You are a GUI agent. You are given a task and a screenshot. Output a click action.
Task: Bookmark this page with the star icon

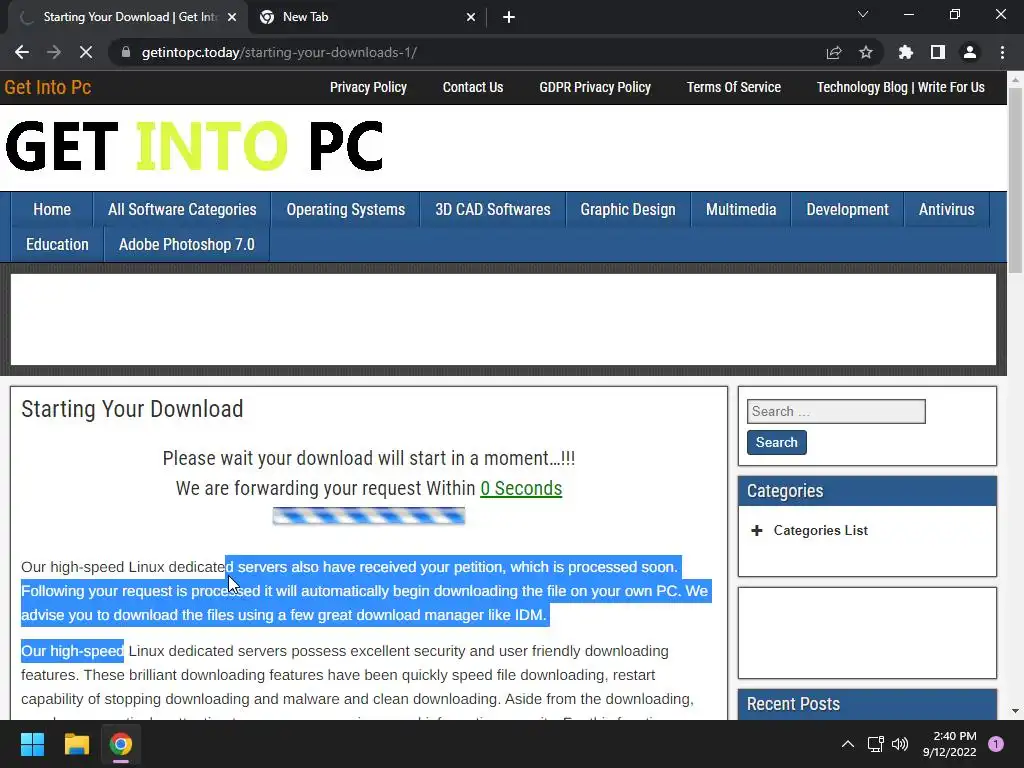click(x=866, y=52)
